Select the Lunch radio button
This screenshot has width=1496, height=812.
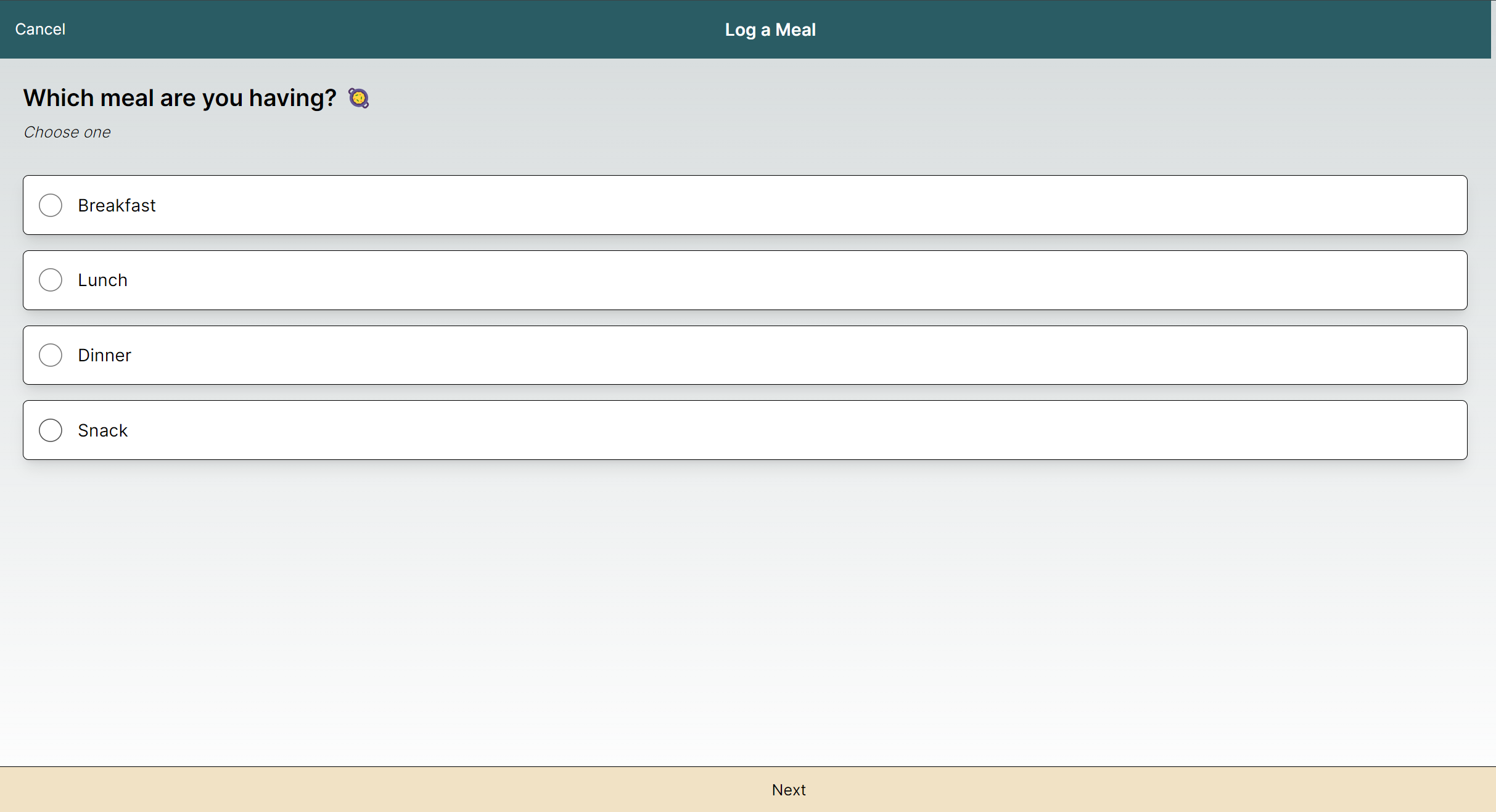[51, 280]
